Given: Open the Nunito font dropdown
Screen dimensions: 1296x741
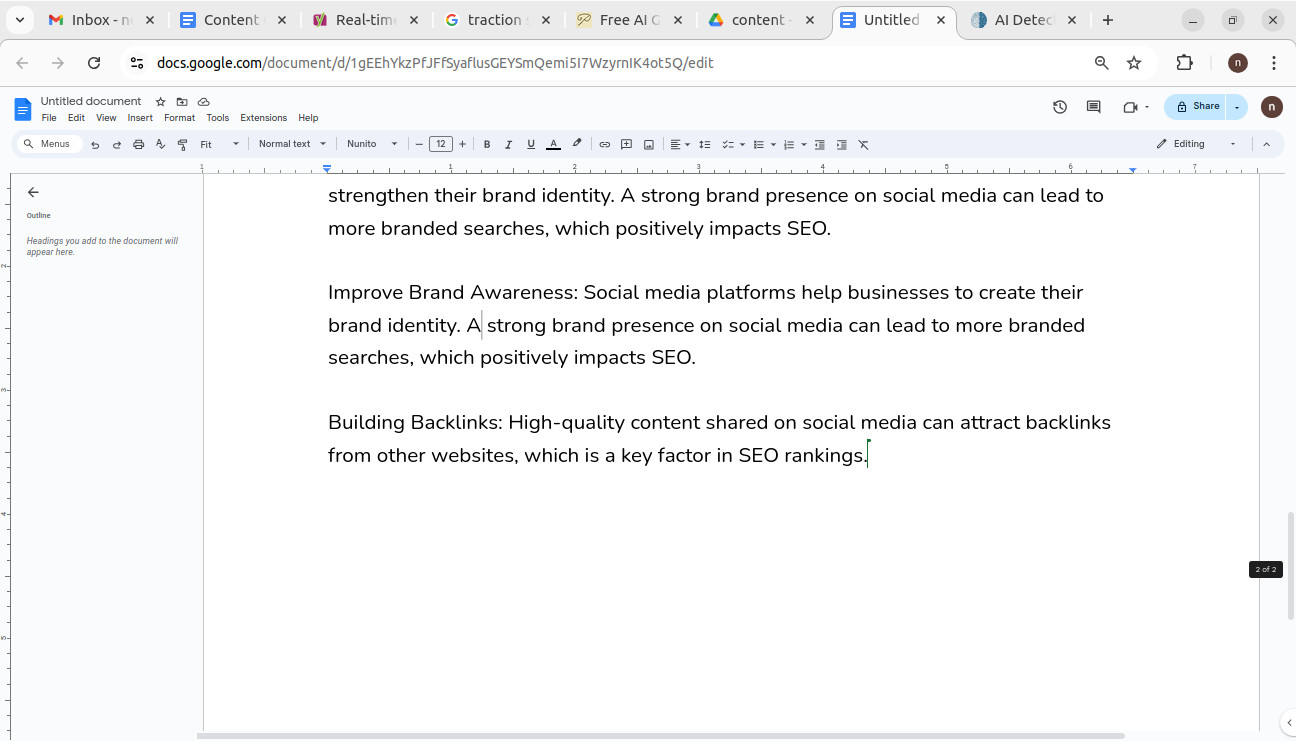Looking at the screenshot, I should 372,144.
